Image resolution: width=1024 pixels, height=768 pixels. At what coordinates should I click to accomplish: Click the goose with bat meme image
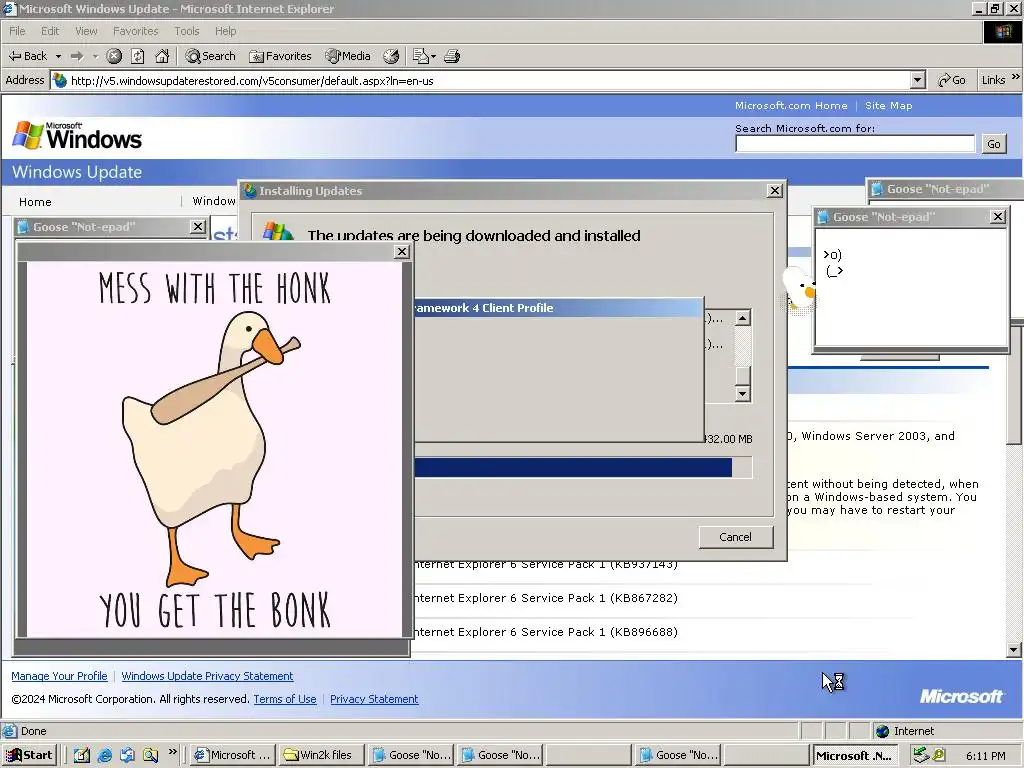click(x=214, y=449)
